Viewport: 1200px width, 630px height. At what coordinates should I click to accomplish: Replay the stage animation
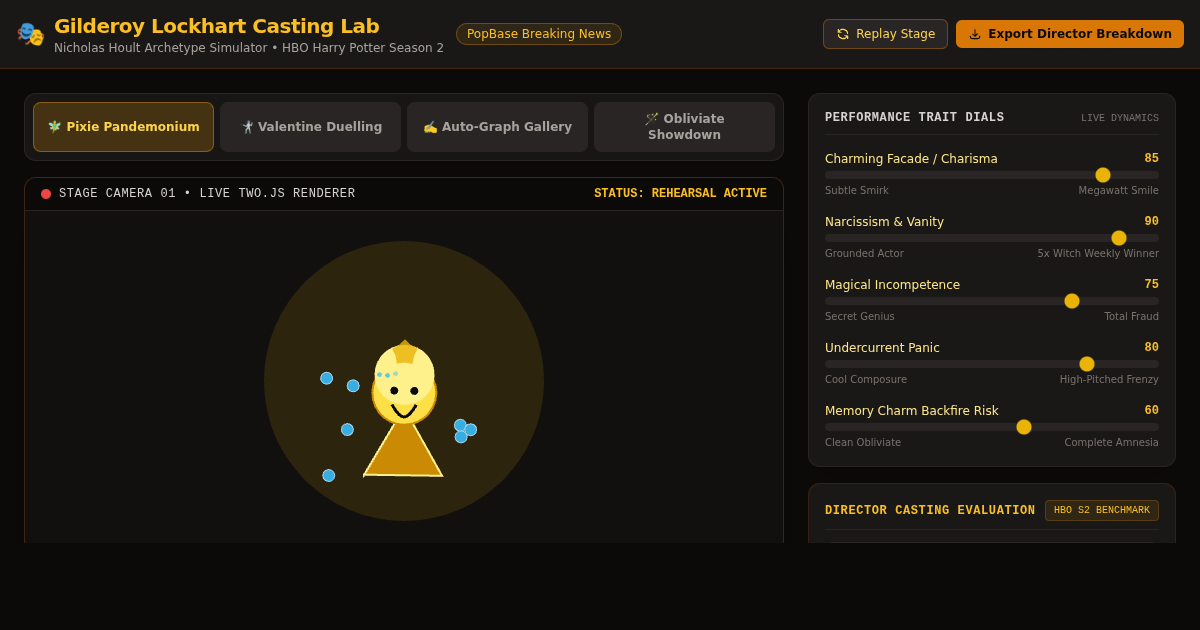point(885,34)
